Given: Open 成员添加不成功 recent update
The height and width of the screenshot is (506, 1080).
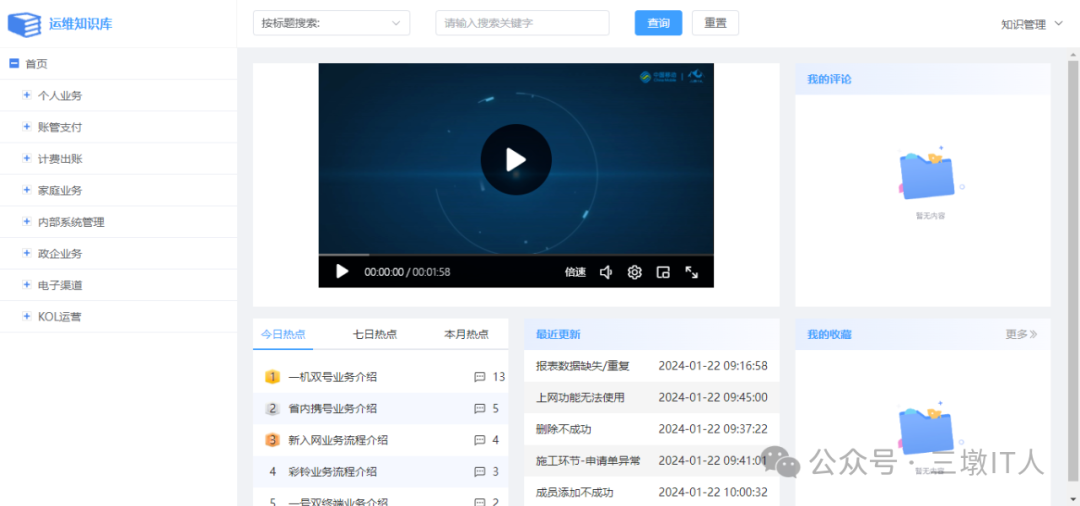Looking at the screenshot, I should click(x=574, y=493).
